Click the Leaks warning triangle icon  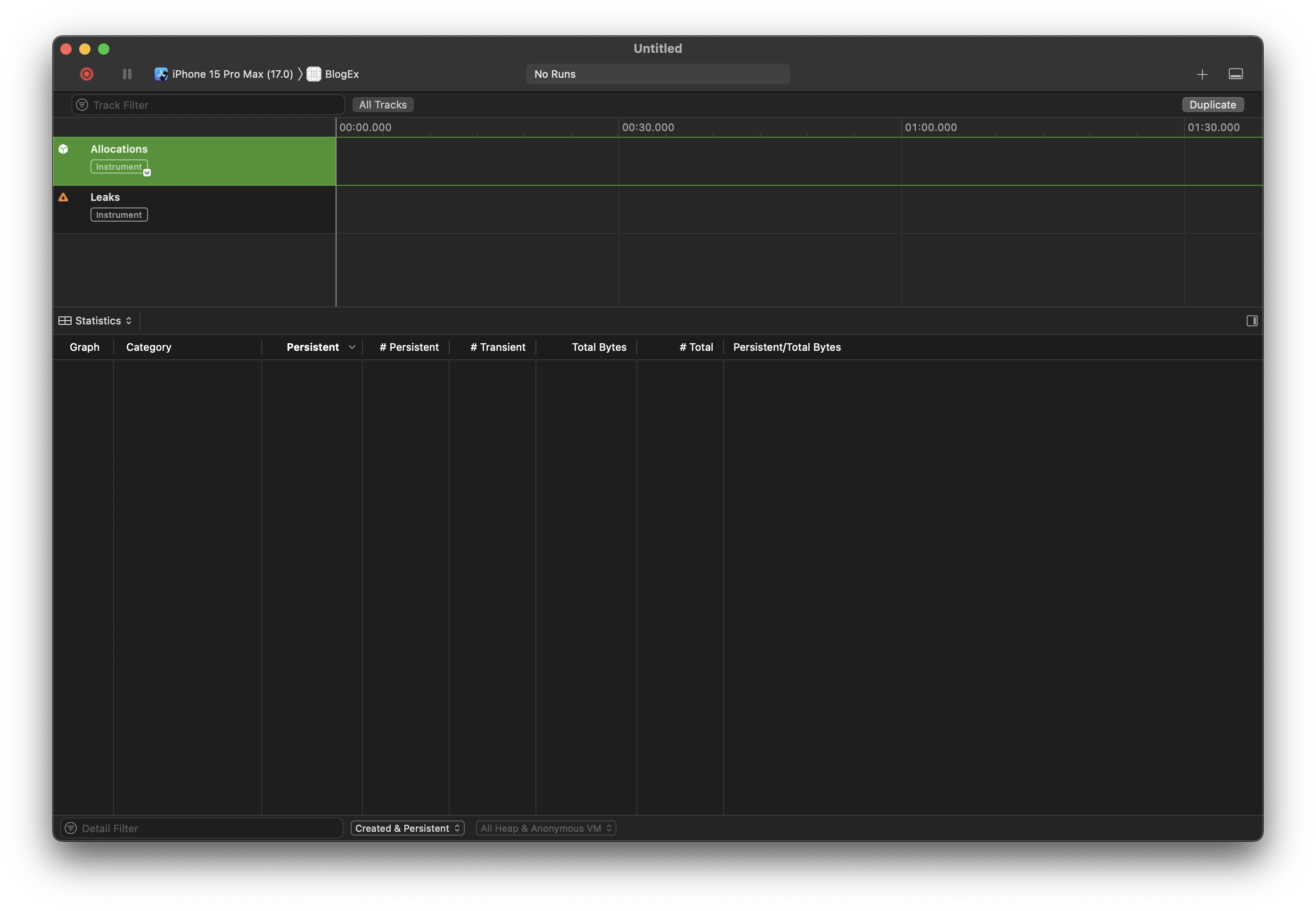click(63, 198)
